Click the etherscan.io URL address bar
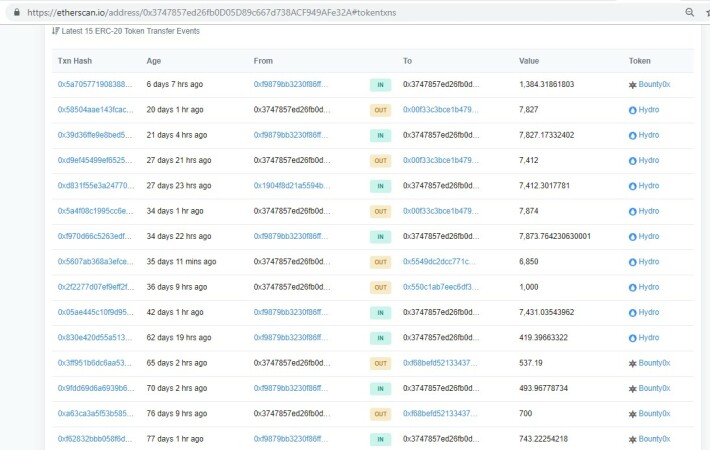 [211, 13]
